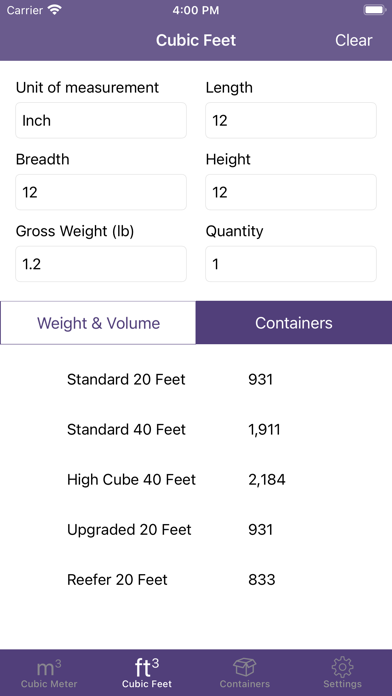
Task: Select the Standard 20 Feet row
Action: pyautogui.click(x=196, y=380)
